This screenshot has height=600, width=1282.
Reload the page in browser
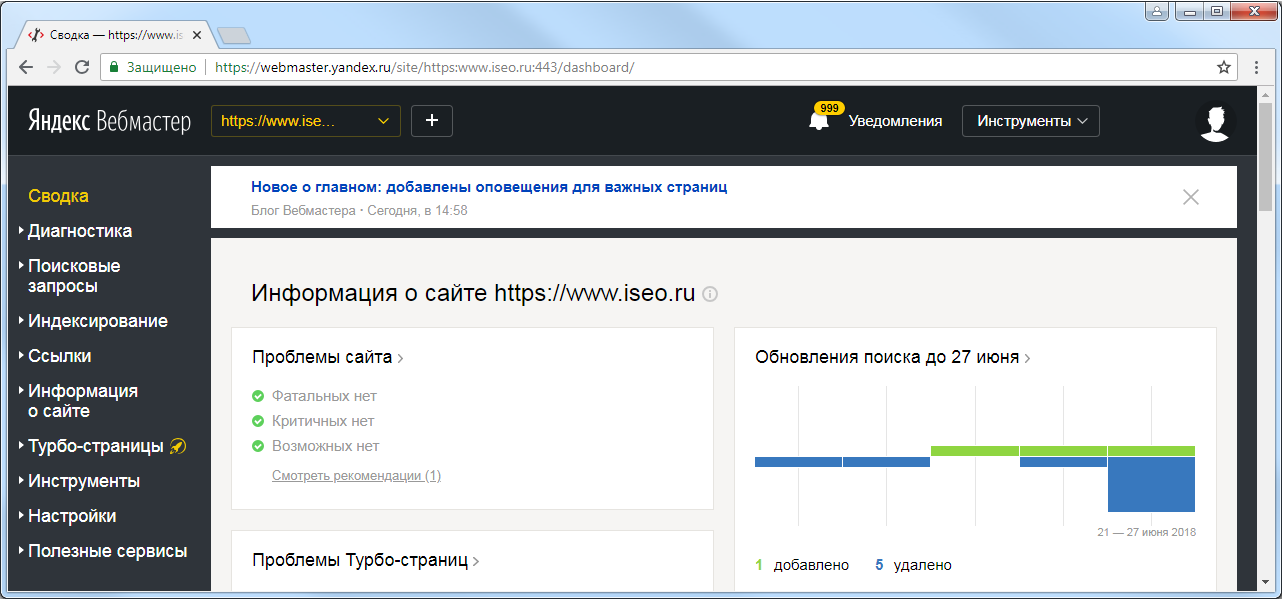[82, 68]
